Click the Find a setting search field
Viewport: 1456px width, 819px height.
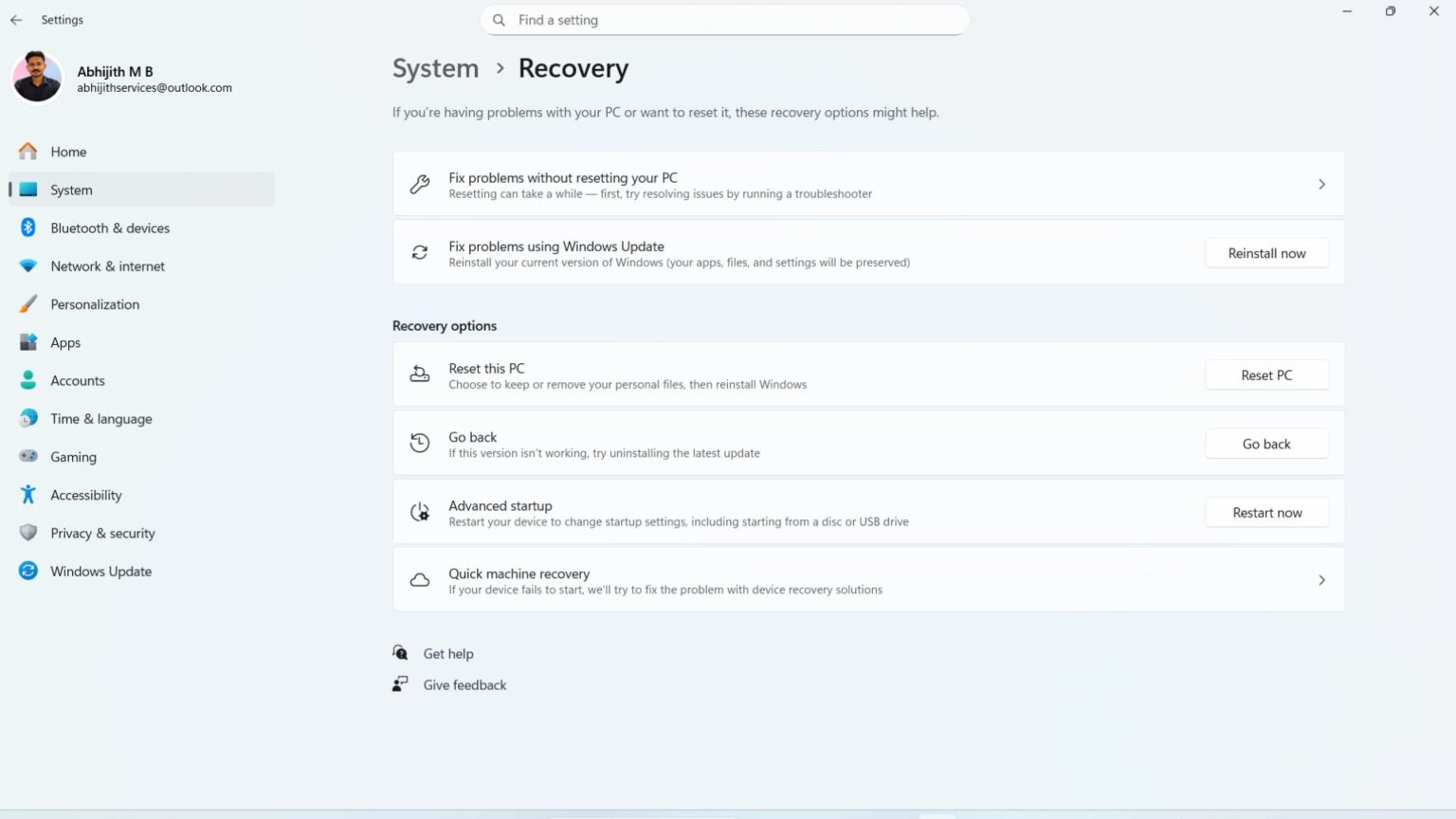point(724,20)
